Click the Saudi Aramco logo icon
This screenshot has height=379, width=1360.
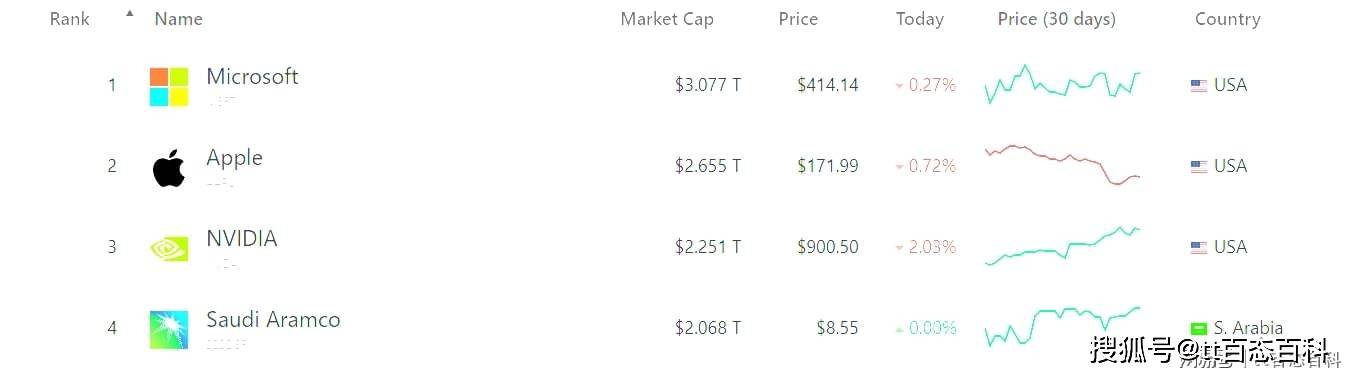pyautogui.click(x=169, y=330)
